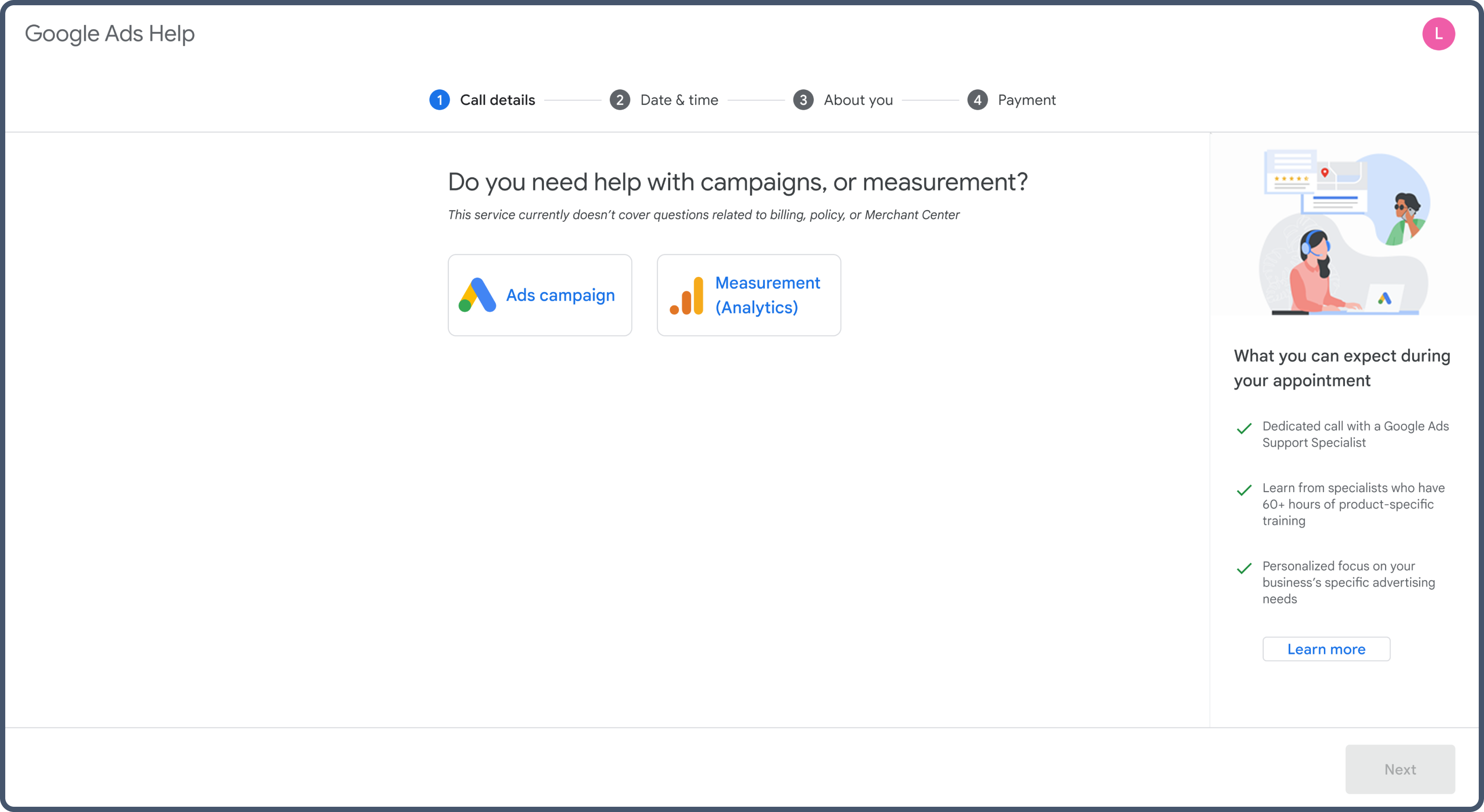Click step 1 circle icon
The height and width of the screenshot is (812, 1484).
point(440,100)
